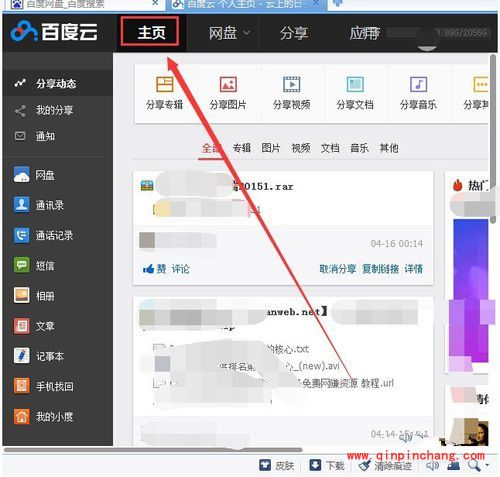
Task: Select the 音乐 filter tab
Action: [x=359, y=148]
